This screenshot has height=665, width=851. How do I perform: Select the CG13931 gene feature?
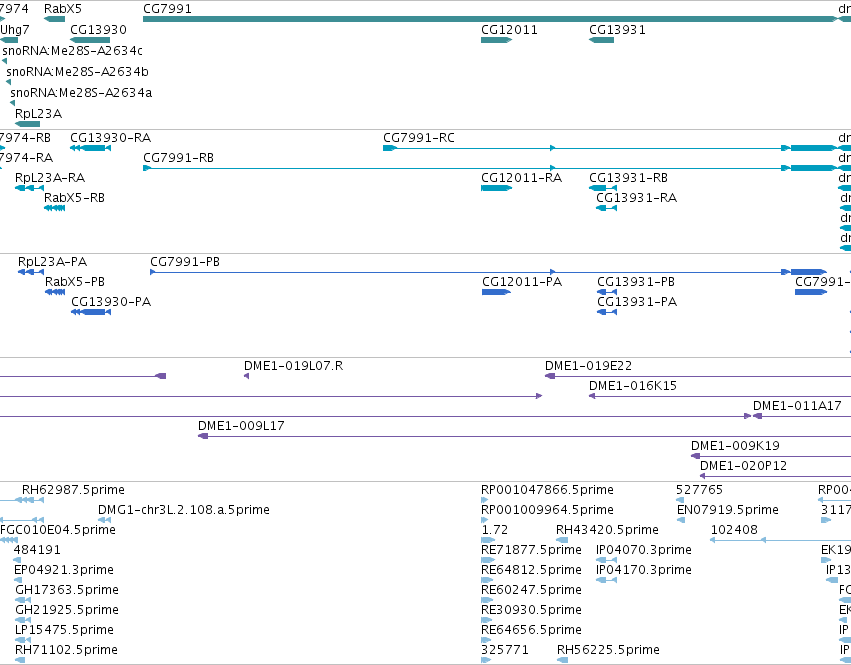(x=601, y=40)
